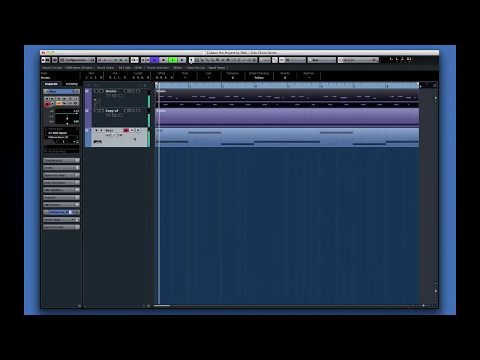Toggle the purple Cycle button in the transport
The width and height of the screenshot is (480, 360).
click(x=154, y=60)
